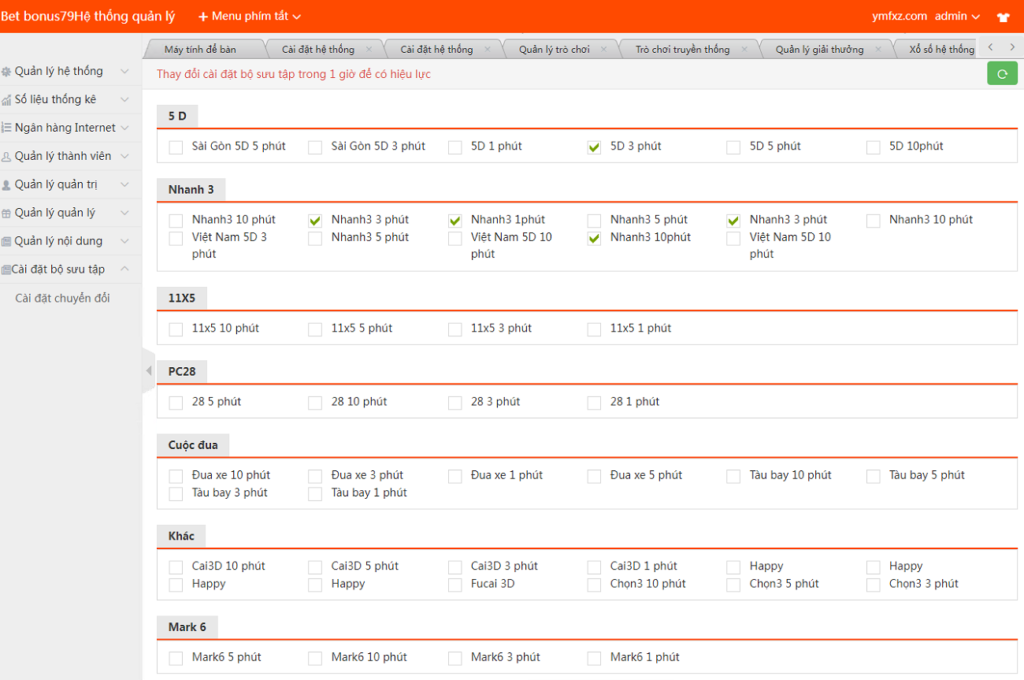Click the green refresh button
Screen dimensions: 1024x680
pos(1002,73)
